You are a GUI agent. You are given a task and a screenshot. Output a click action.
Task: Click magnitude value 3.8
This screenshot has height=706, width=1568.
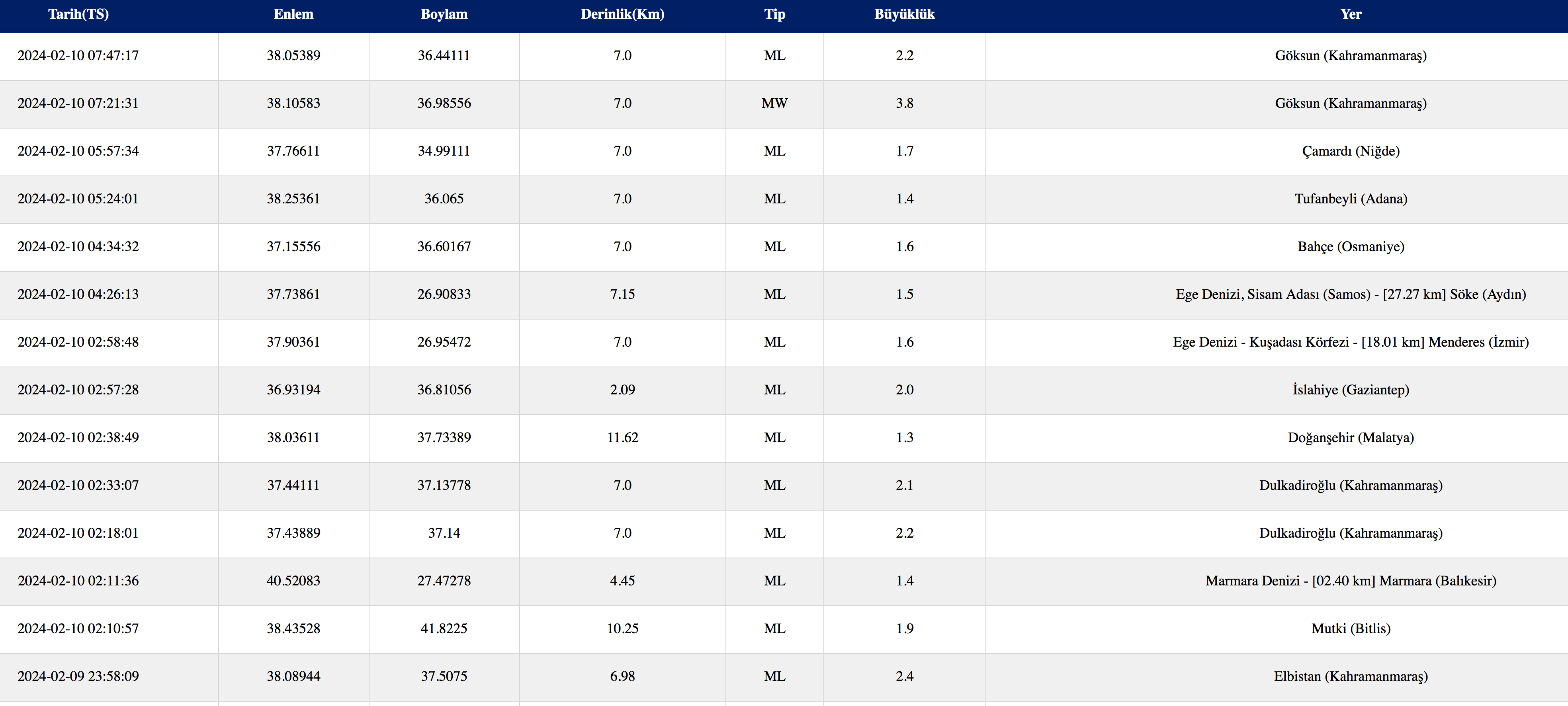(x=905, y=103)
